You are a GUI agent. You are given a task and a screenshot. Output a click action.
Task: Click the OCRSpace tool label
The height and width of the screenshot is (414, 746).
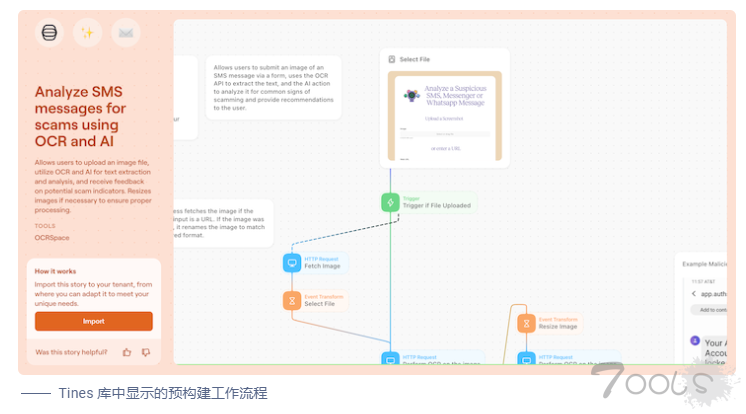click(x=52, y=237)
